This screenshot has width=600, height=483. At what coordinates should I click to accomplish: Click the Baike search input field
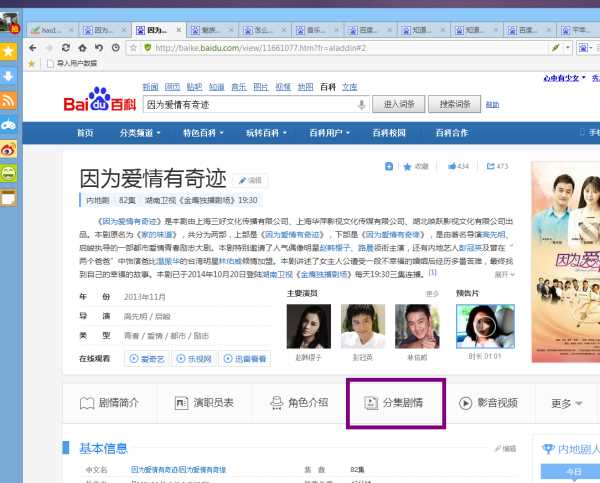(251, 104)
